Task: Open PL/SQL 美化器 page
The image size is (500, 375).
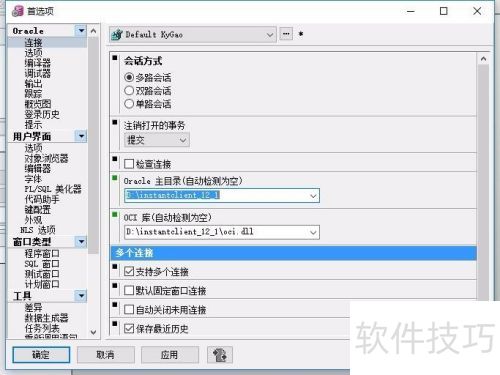Action: 53,189
